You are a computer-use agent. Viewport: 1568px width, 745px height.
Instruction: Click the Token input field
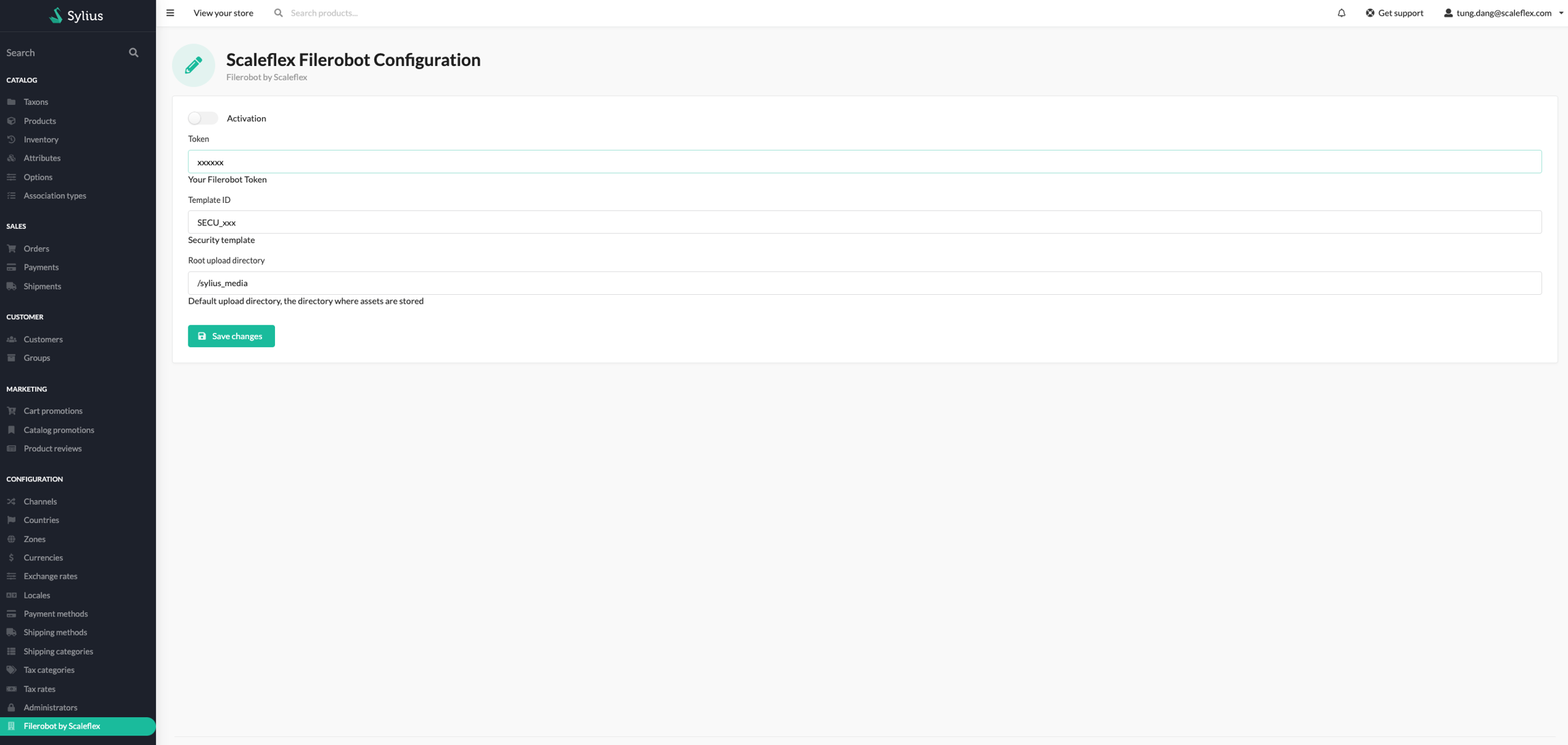(x=864, y=162)
